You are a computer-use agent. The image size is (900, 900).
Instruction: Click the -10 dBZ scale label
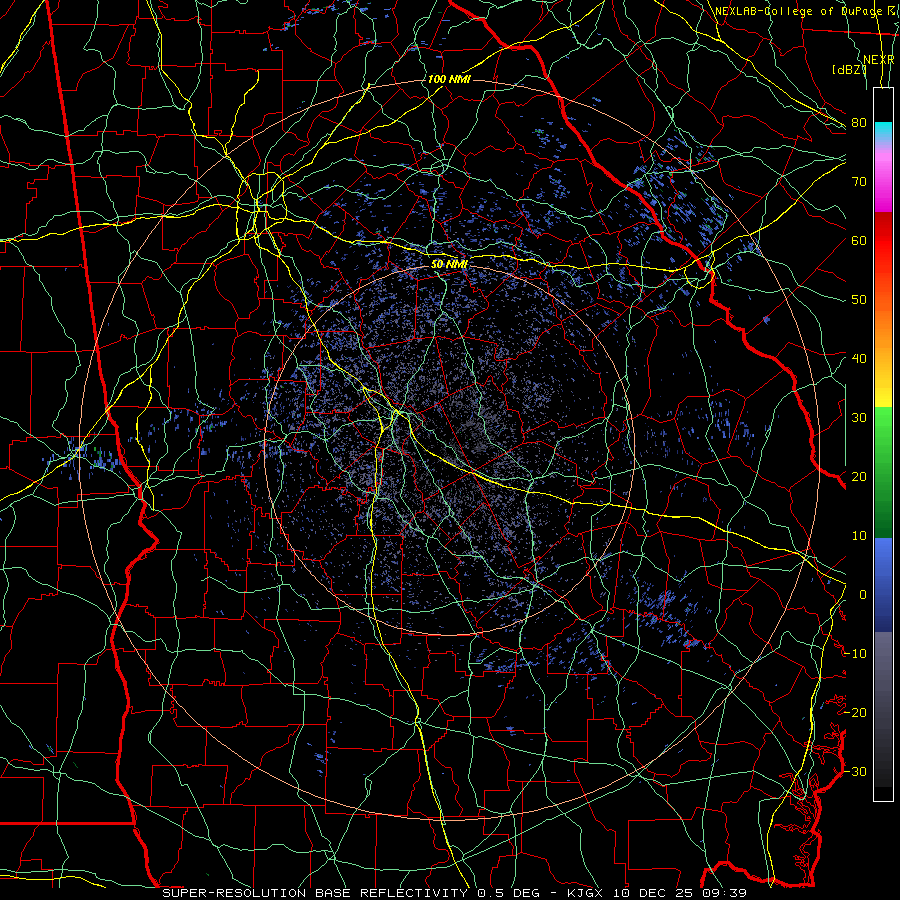tap(856, 654)
